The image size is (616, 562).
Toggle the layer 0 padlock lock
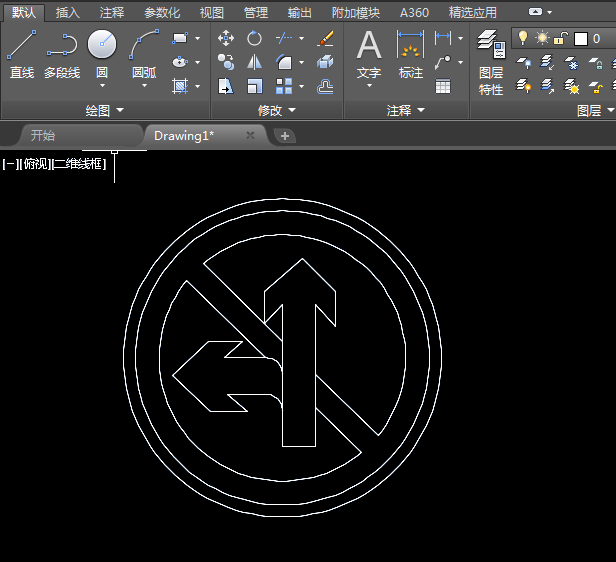click(561, 38)
